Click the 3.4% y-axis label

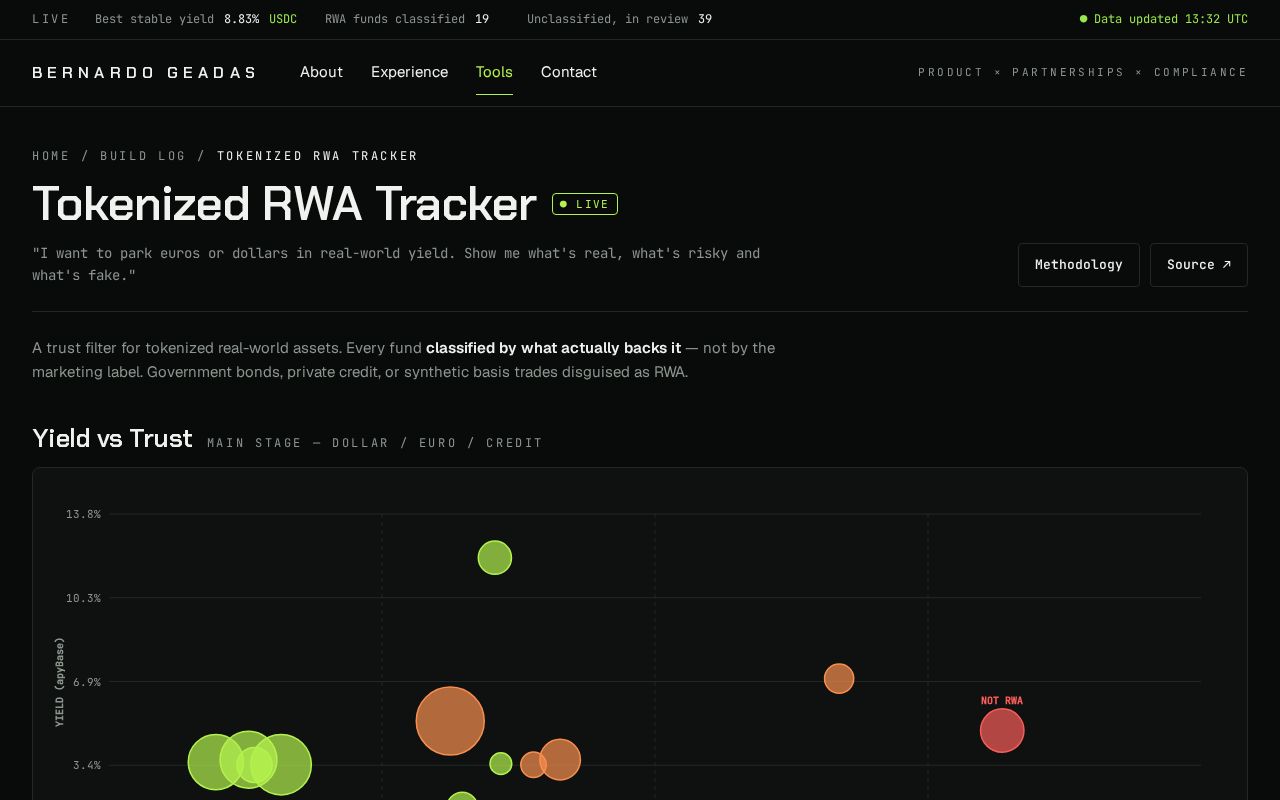point(87,765)
